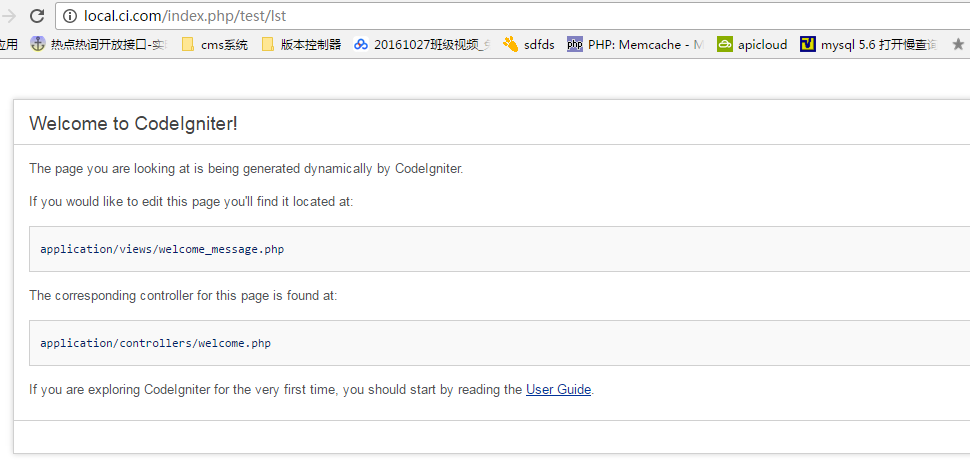Screen dimensions: 970x471
Task: Click the site info icon in address bar
Action: point(70,16)
